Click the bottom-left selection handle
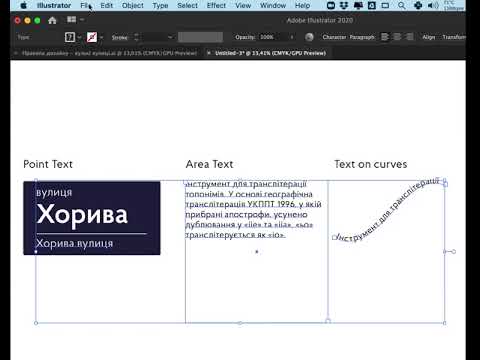The width and height of the screenshot is (480, 360). [x=36, y=323]
